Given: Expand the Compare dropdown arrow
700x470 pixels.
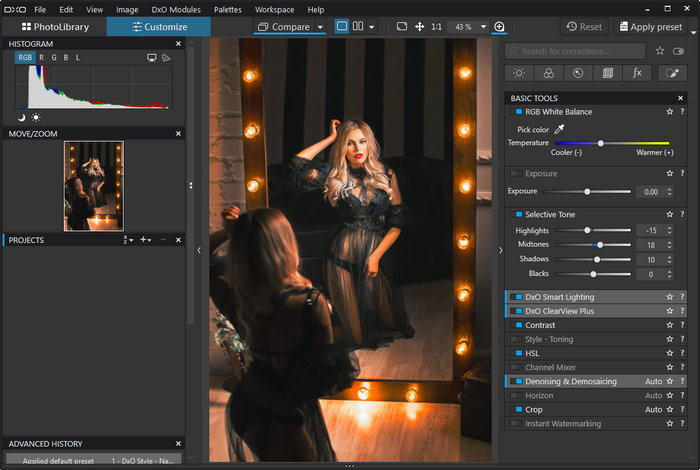Looking at the screenshot, I should point(320,27).
